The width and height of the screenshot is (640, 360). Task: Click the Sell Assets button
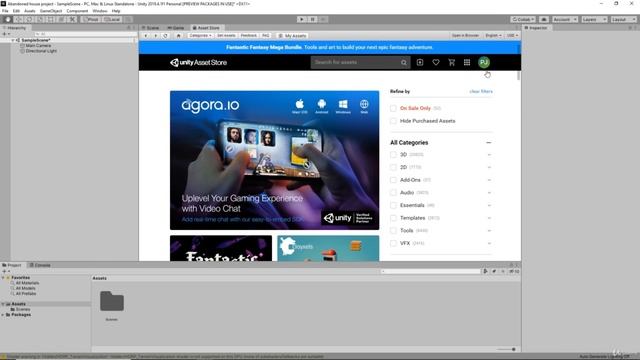pyautogui.click(x=226, y=36)
